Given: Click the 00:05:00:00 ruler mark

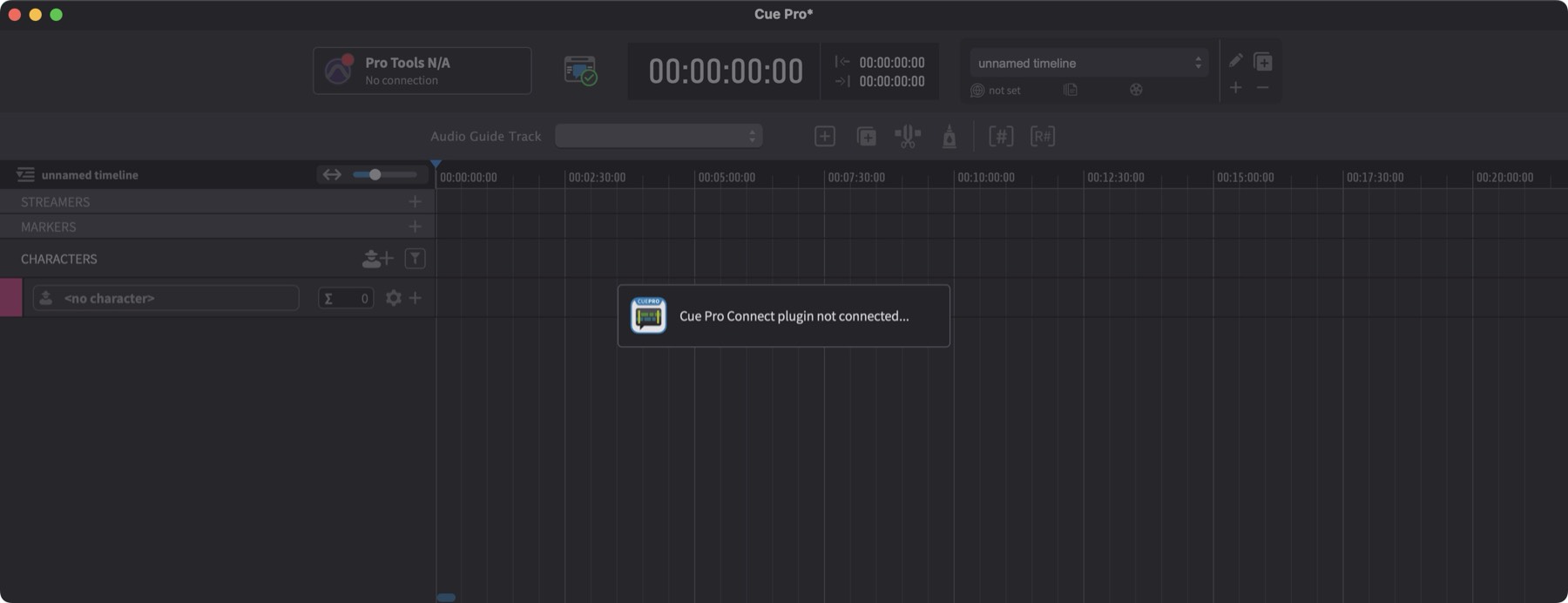Looking at the screenshot, I should click(727, 178).
